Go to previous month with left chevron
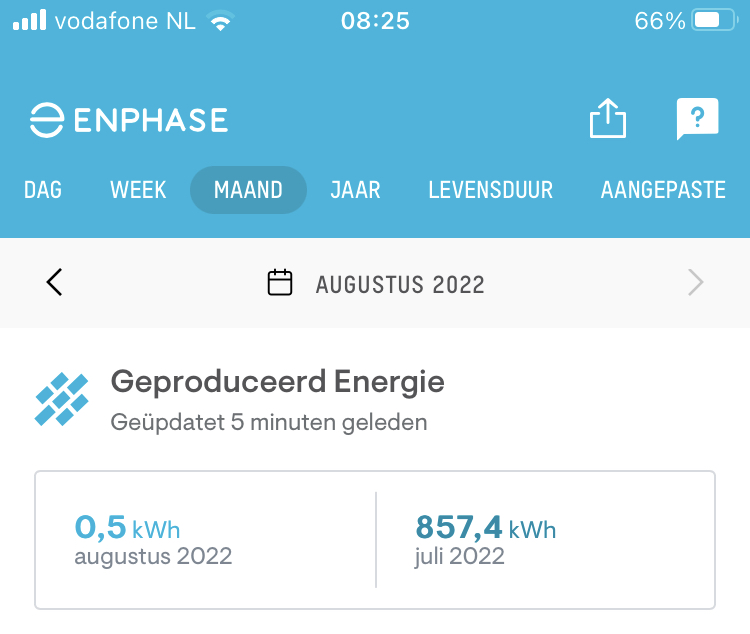 (55, 283)
